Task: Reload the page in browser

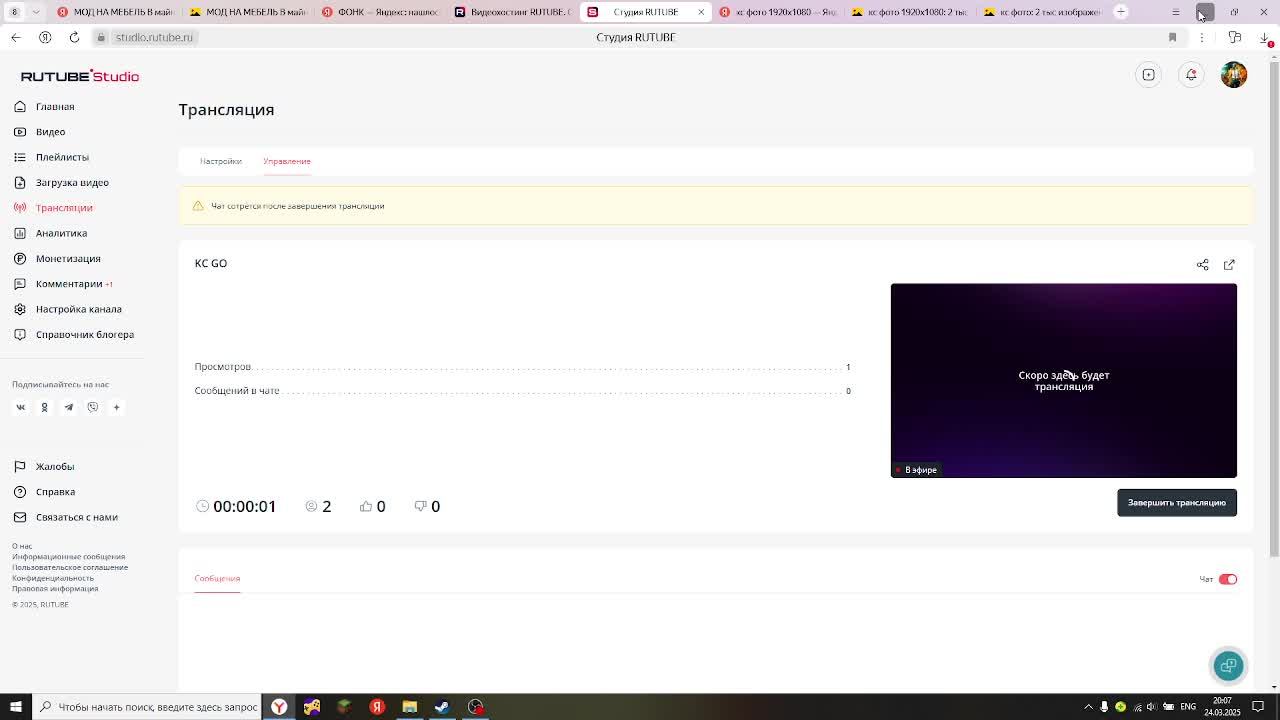Action: [74, 37]
